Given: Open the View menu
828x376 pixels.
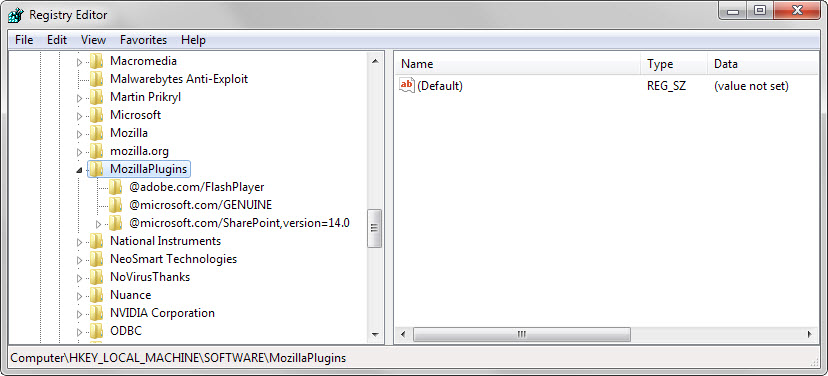Looking at the screenshot, I should tap(93, 40).
